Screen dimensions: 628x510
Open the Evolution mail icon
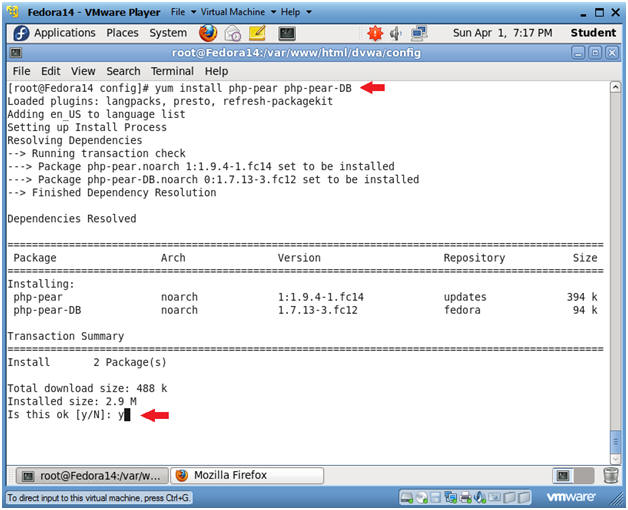tap(233, 33)
